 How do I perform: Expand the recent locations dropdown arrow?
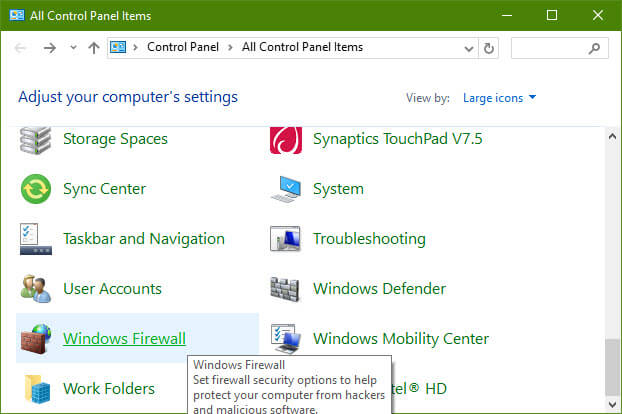73,48
